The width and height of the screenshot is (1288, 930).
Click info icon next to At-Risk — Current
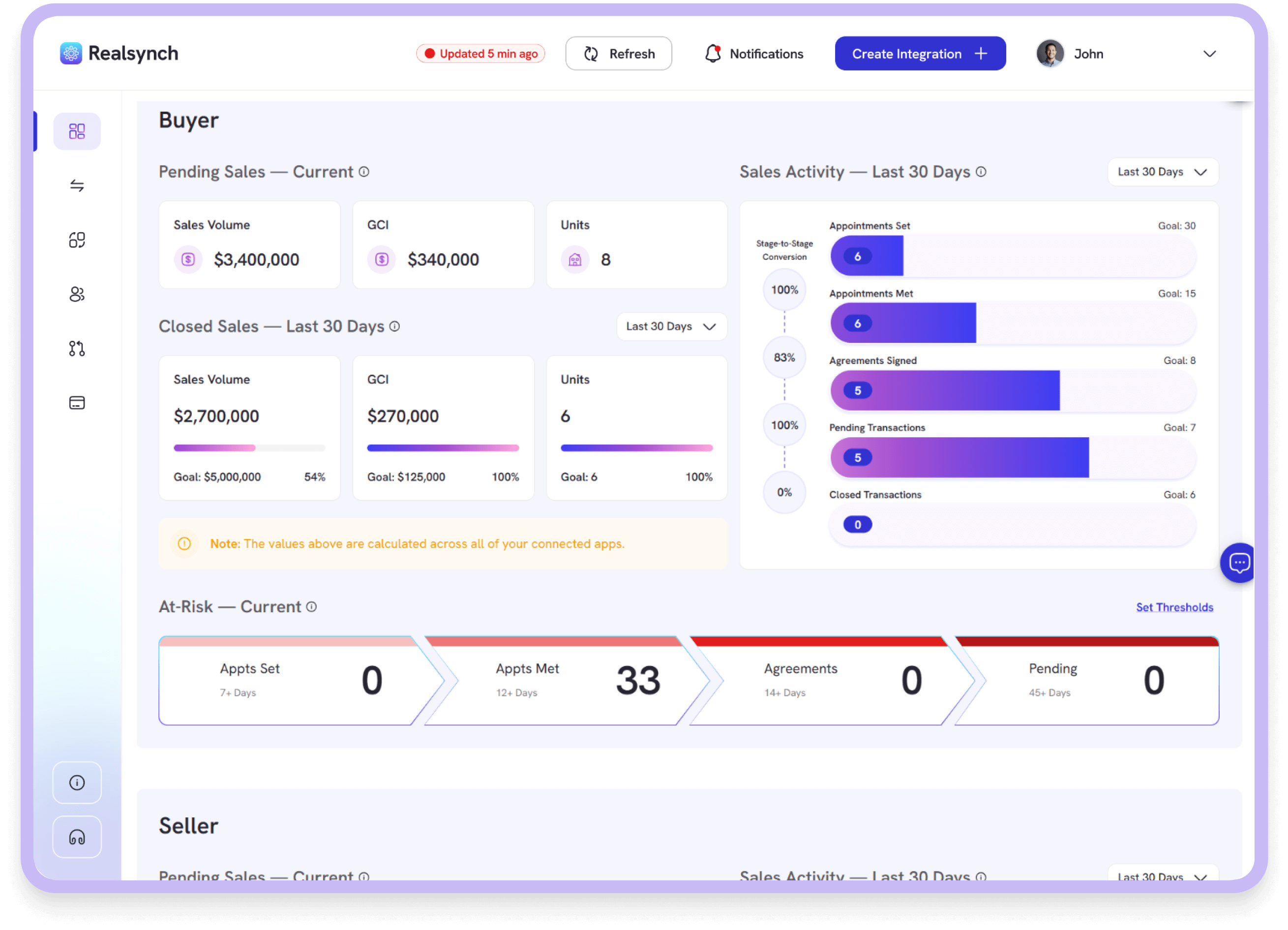click(x=311, y=607)
